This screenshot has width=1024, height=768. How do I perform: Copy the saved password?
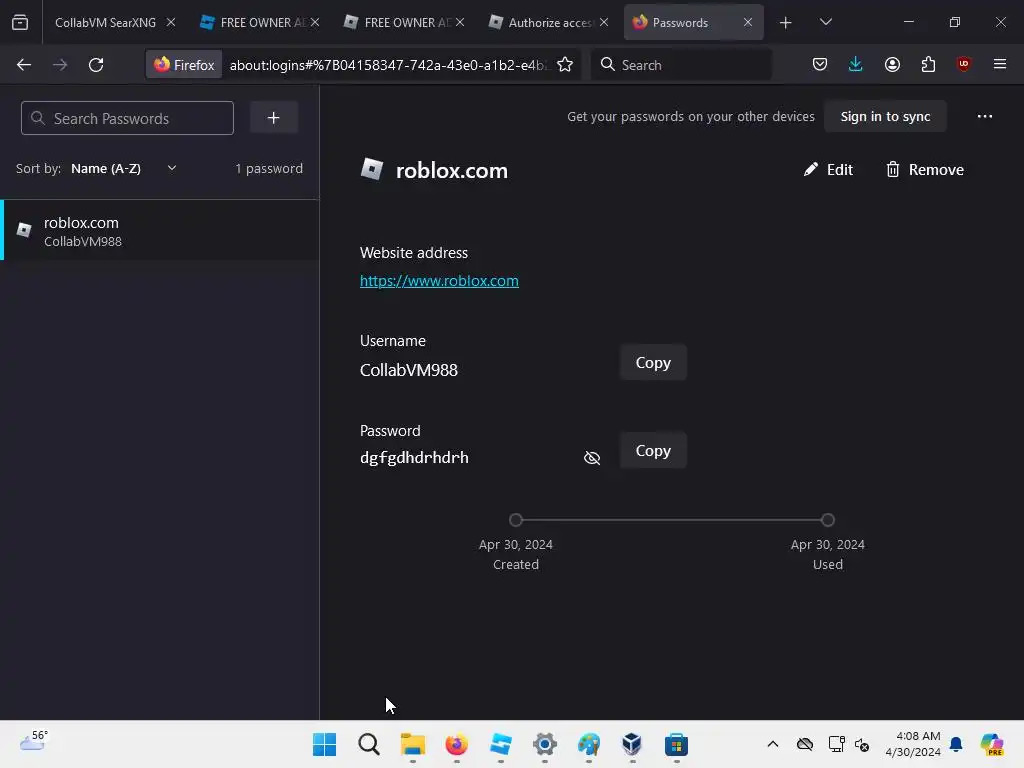tap(653, 451)
